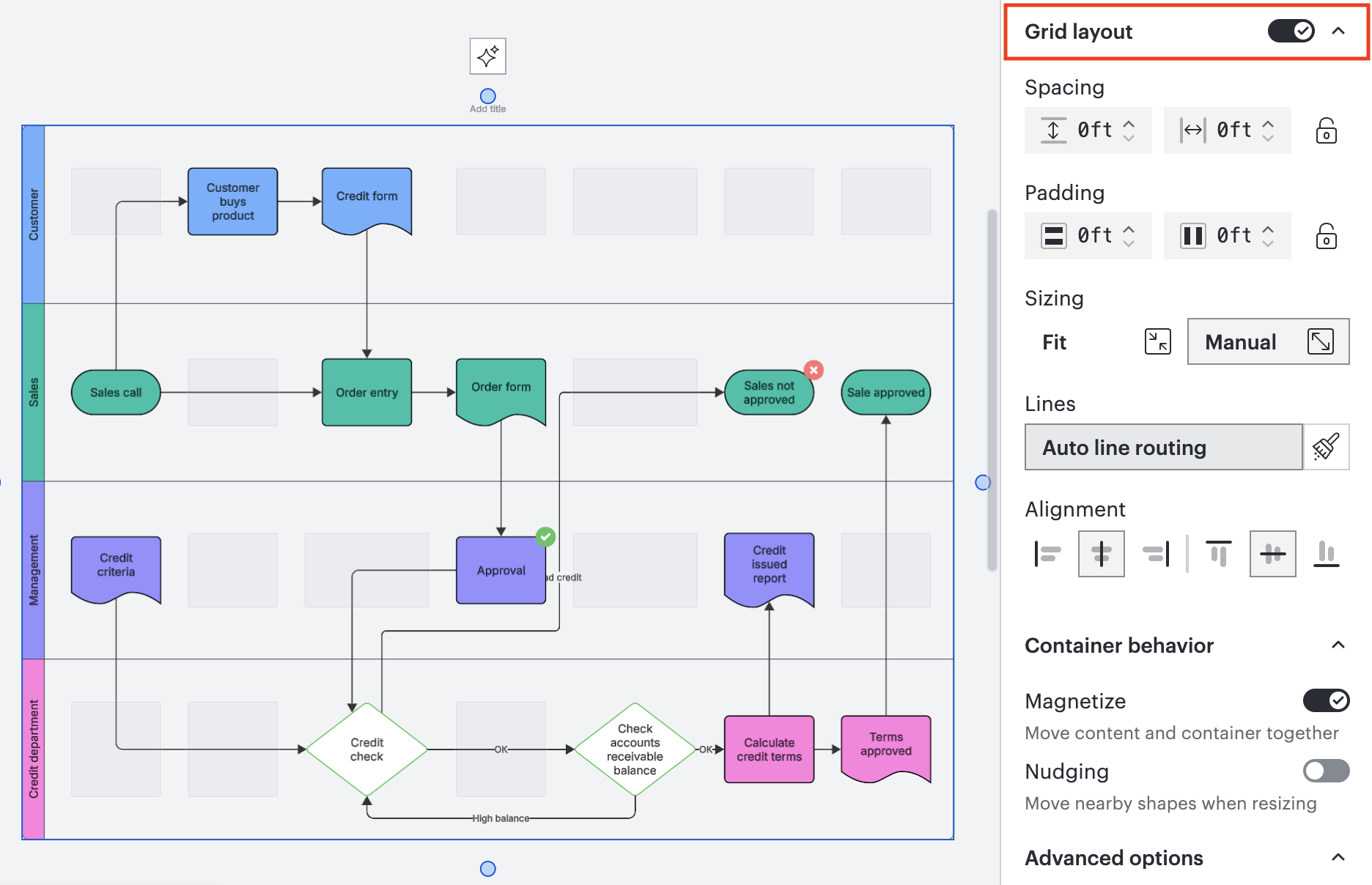This screenshot has width=1372, height=885.
Task: Click horizontal spacing field
Action: pos(1227,130)
